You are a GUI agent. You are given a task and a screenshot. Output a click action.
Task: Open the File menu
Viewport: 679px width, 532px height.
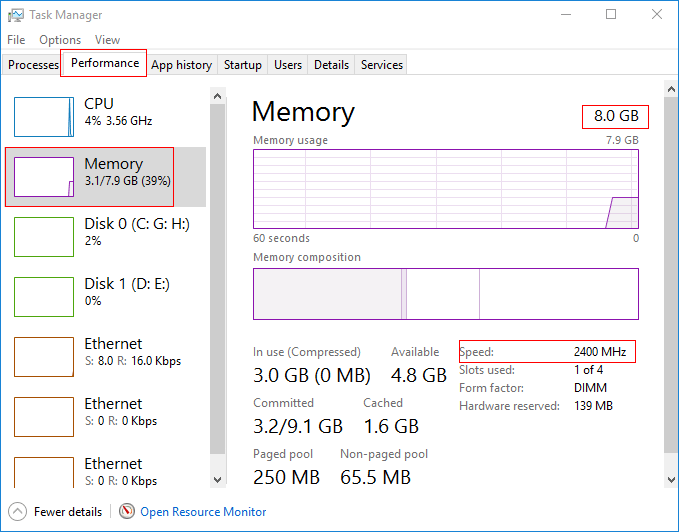(x=16, y=40)
